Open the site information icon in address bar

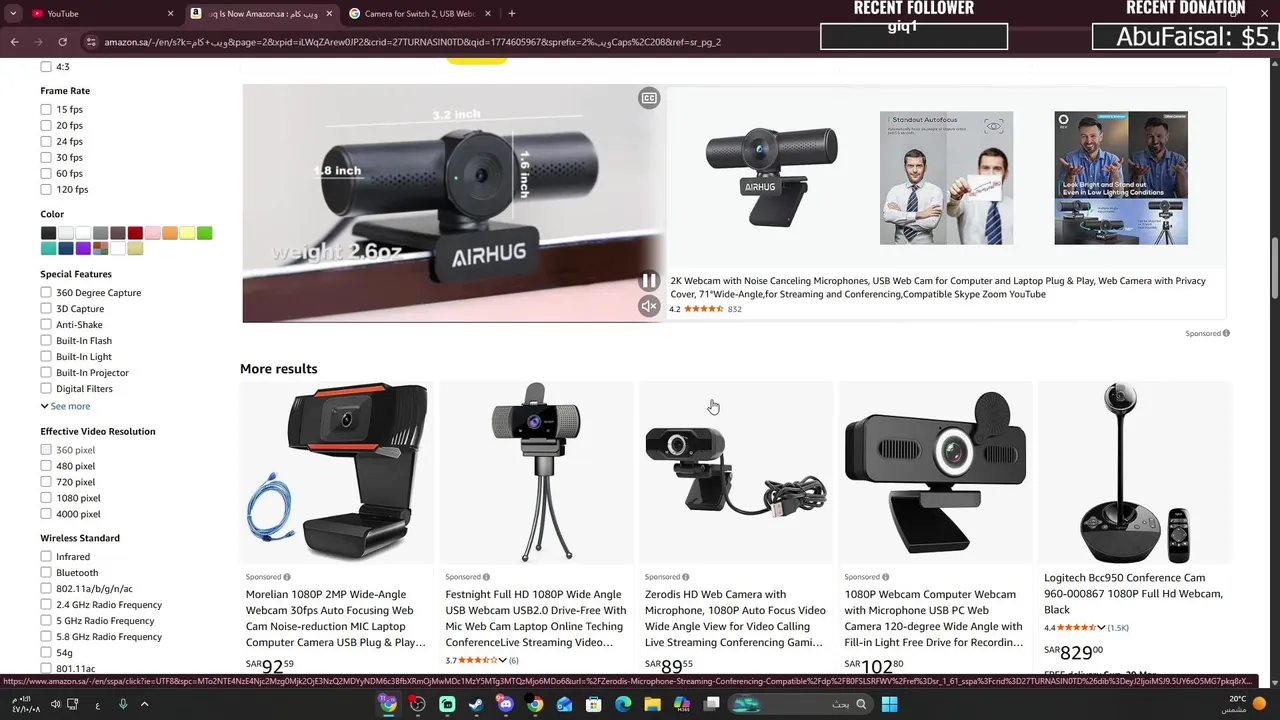coord(91,42)
